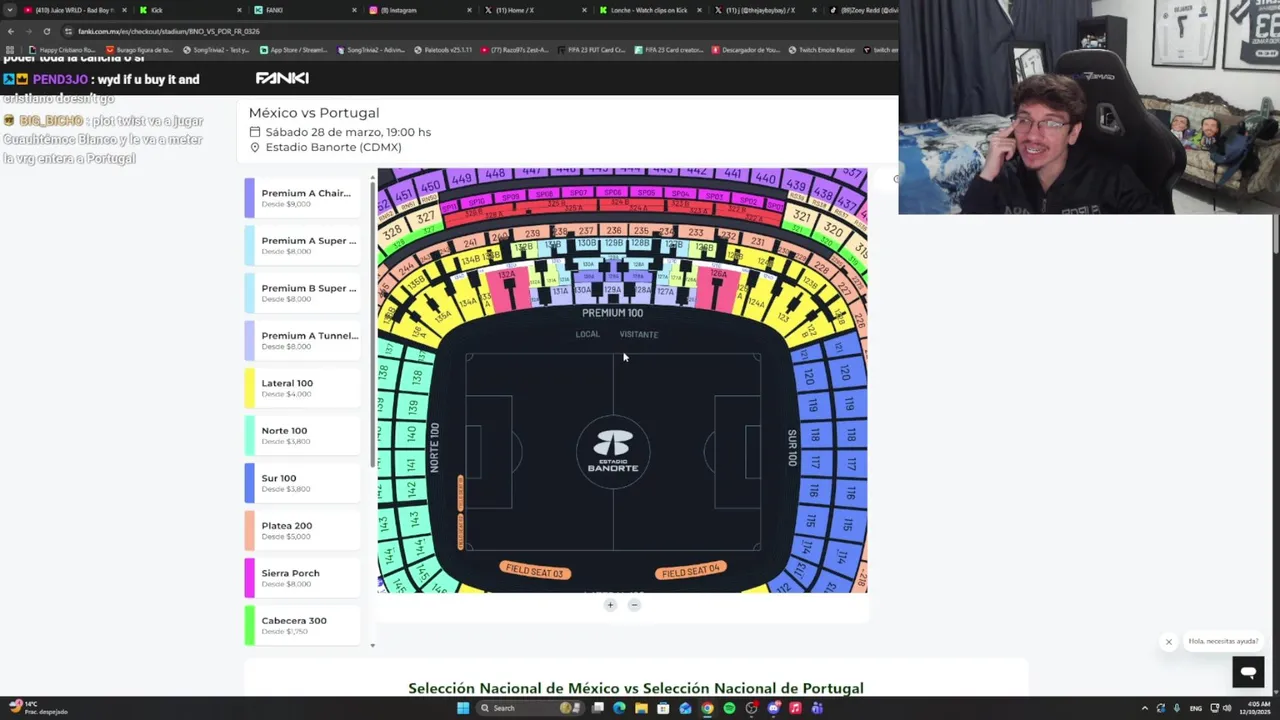The image size is (1280, 720).
Task: Open Discord from taskbar
Action: (774, 708)
